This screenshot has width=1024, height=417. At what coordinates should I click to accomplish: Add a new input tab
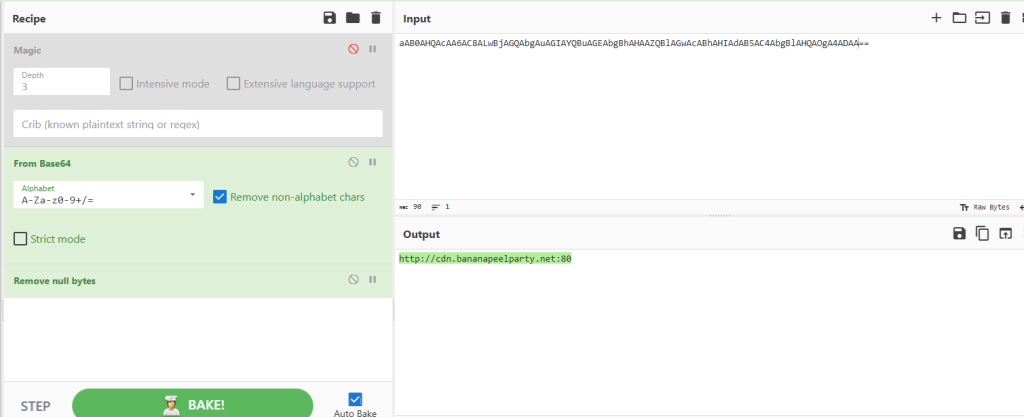coord(936,18)
